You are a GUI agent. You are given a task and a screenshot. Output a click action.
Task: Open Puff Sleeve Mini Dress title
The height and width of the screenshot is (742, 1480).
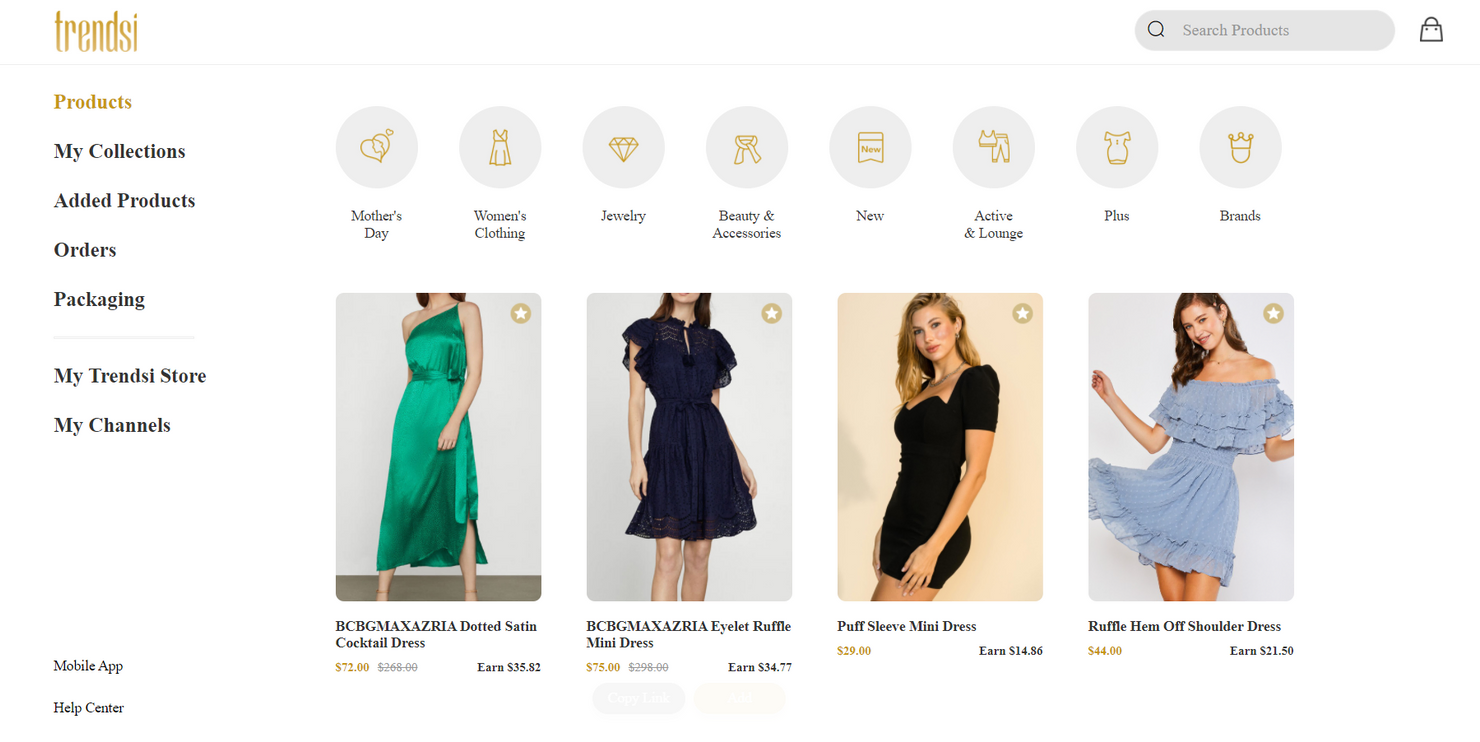point(907,626)
